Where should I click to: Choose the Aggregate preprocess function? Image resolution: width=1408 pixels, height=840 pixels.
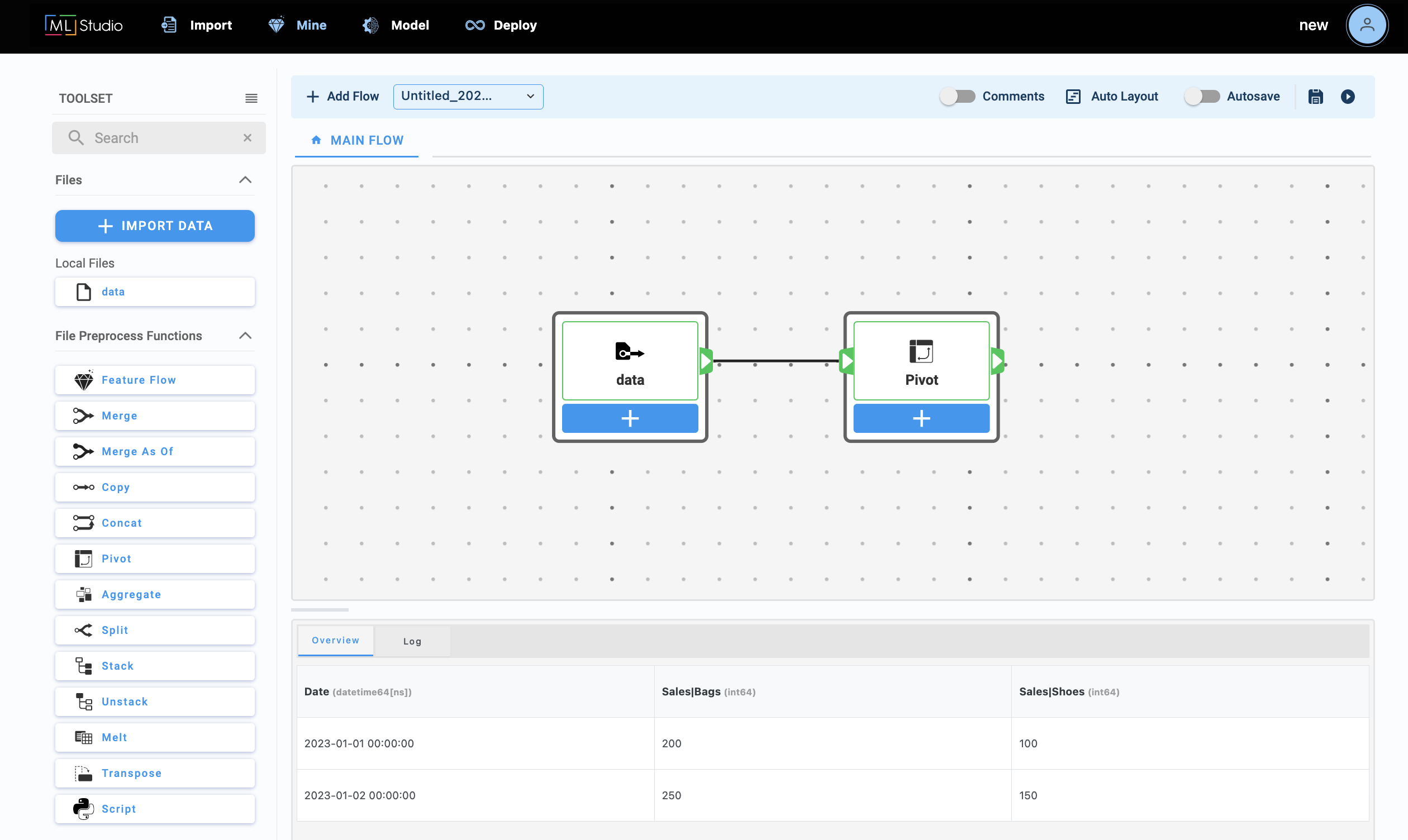(x=155, y=594)
